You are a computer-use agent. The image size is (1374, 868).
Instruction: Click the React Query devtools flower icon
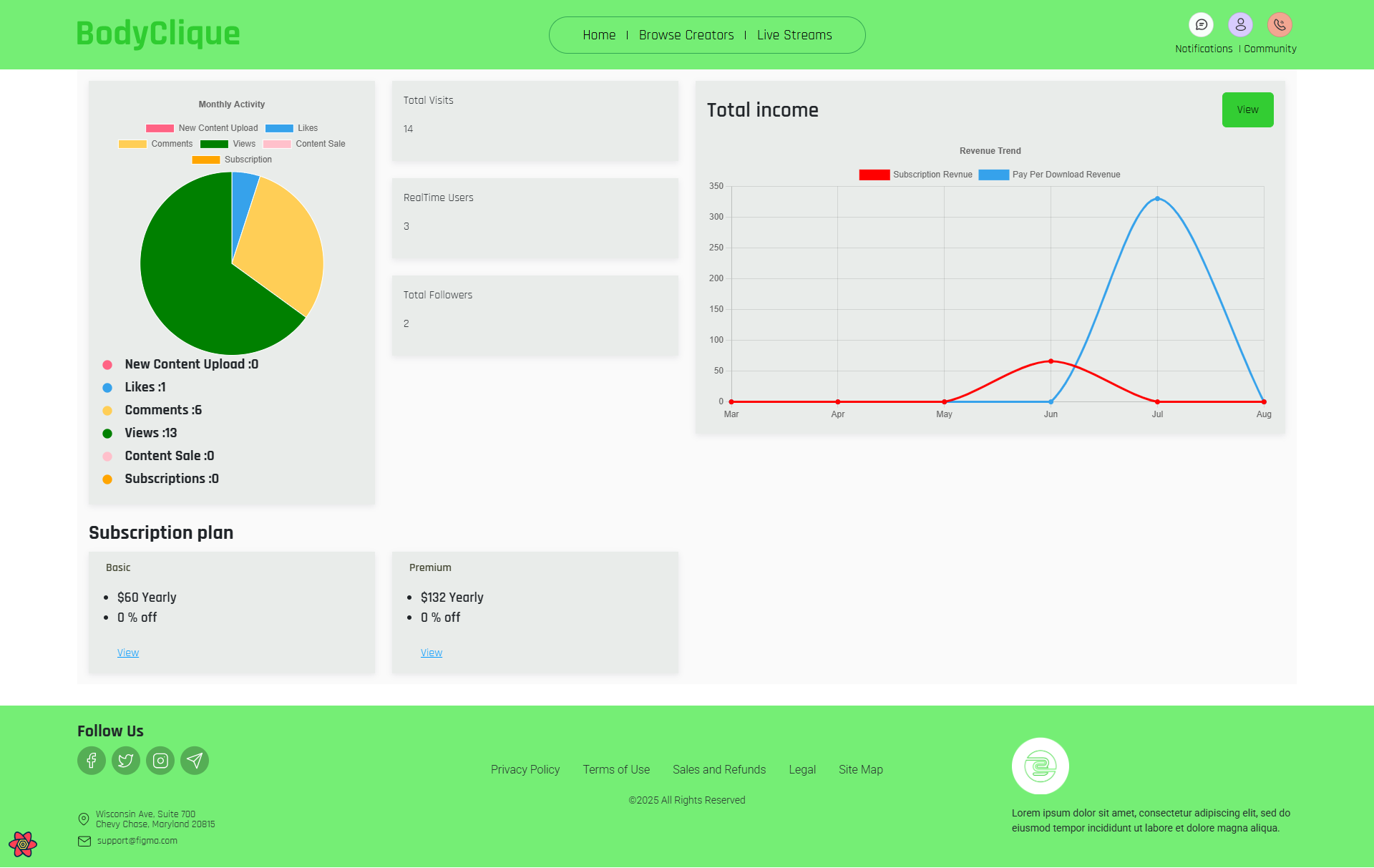click(23, 844)
